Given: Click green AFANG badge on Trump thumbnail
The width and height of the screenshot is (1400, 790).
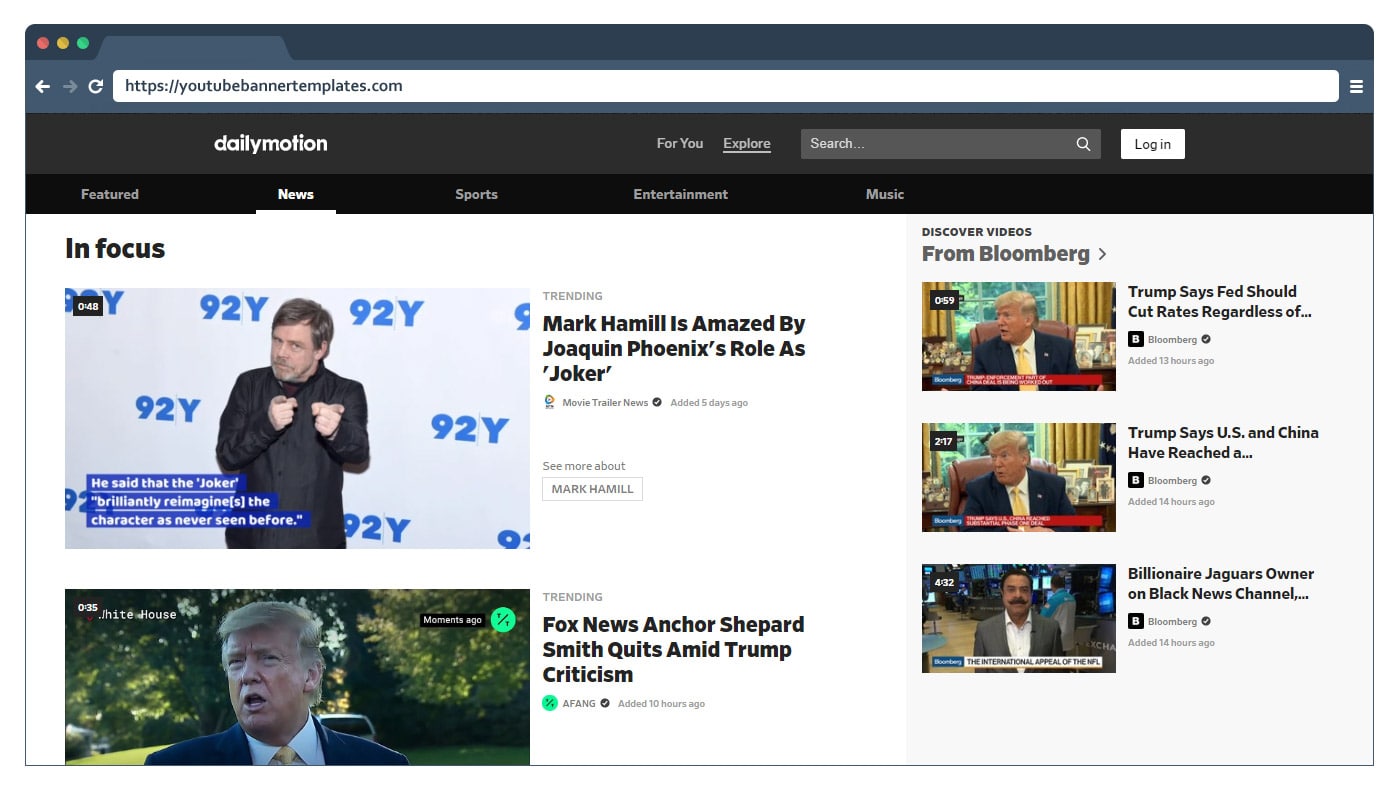Looking at the screenshot, I should pos(503,620).
